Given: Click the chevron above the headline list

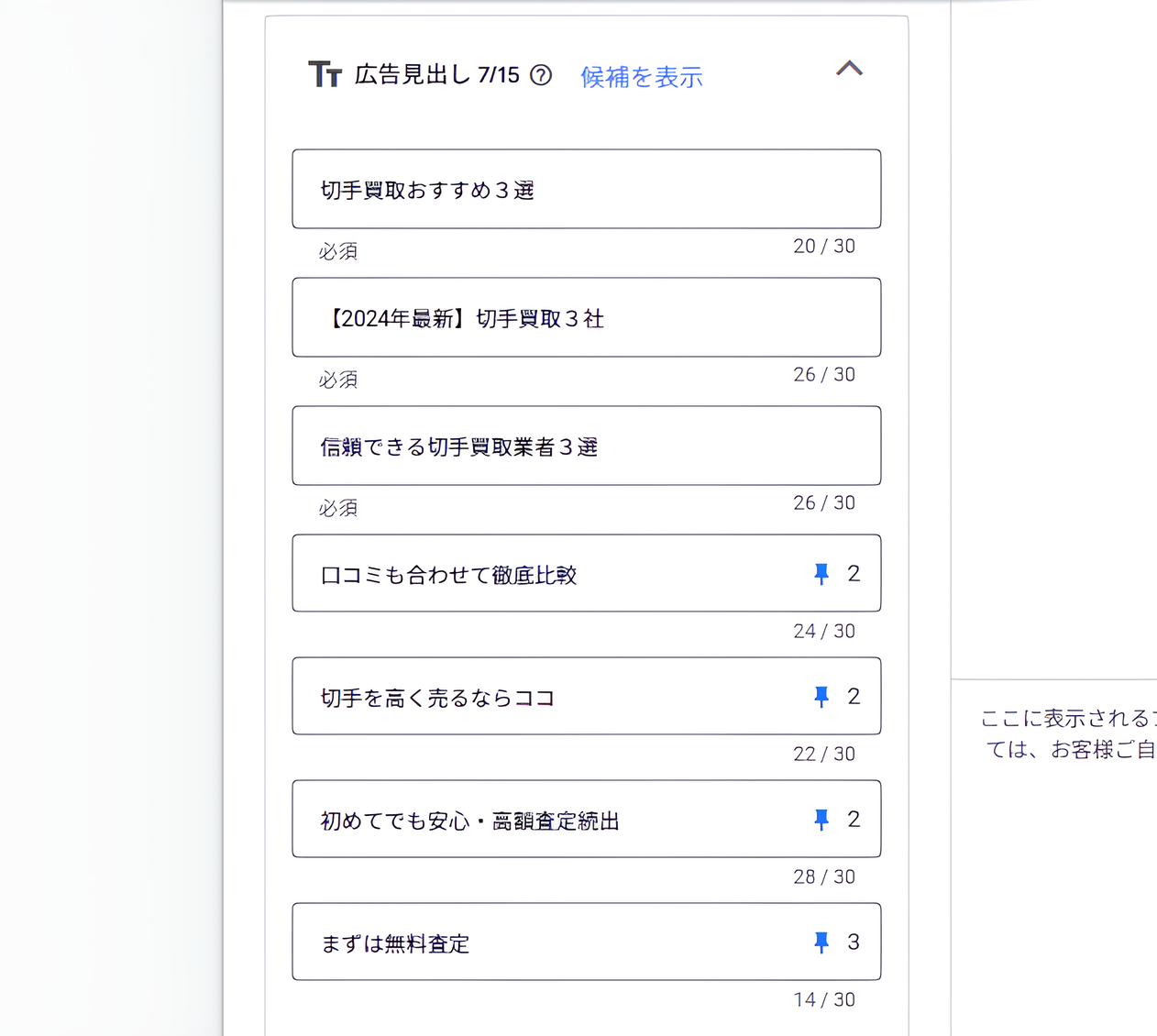Looking at the screenshot, I should pyautogui.click(x=849, y=69).
